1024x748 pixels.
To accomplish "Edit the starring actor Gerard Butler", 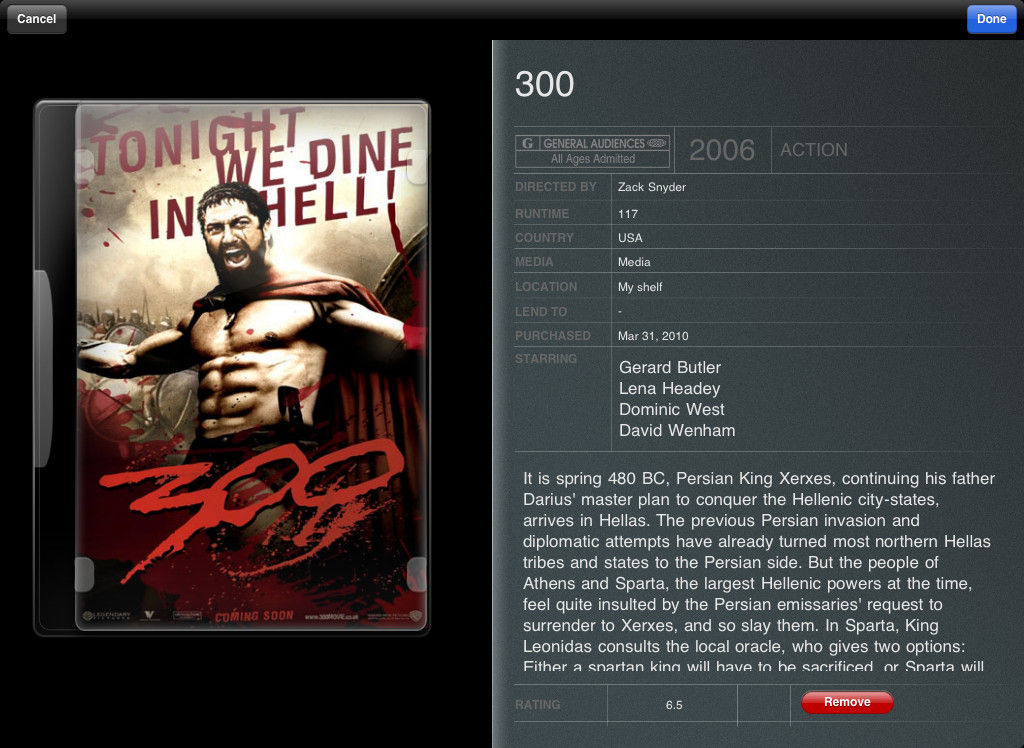I will [x=670, y=367].
